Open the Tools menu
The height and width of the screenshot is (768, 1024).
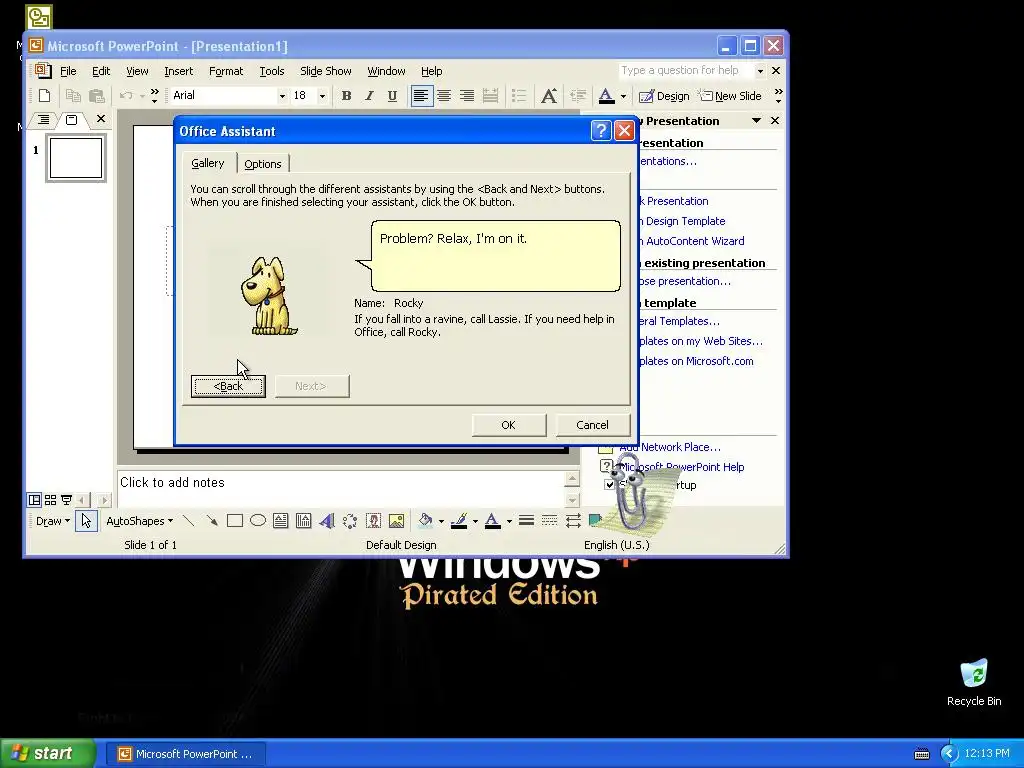pyautogui.click(x=272, y=71)
